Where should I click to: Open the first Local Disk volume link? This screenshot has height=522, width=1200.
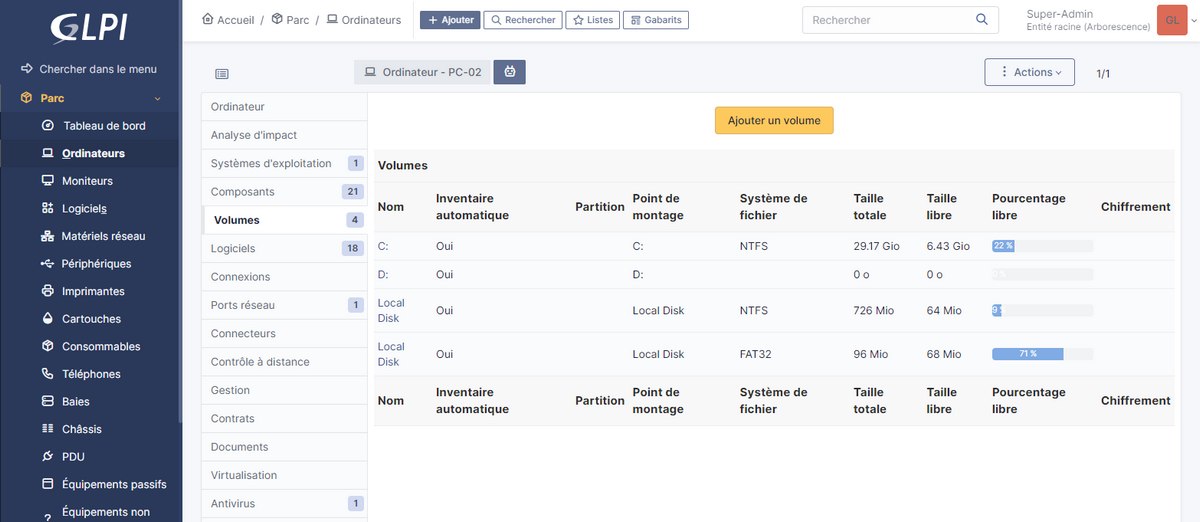tap(390, 310)
